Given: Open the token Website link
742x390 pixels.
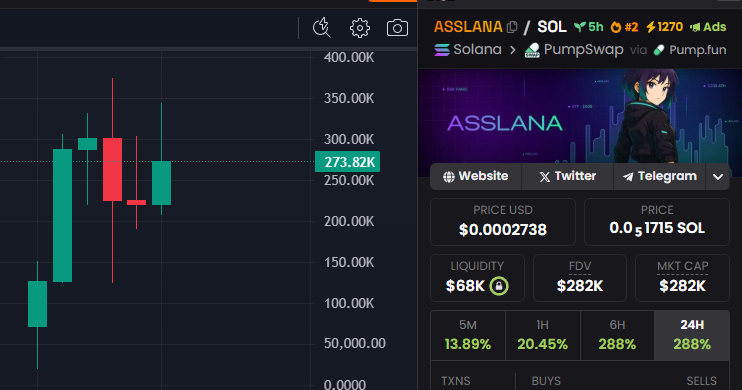Looking at the screenshot, I should 476,177.
